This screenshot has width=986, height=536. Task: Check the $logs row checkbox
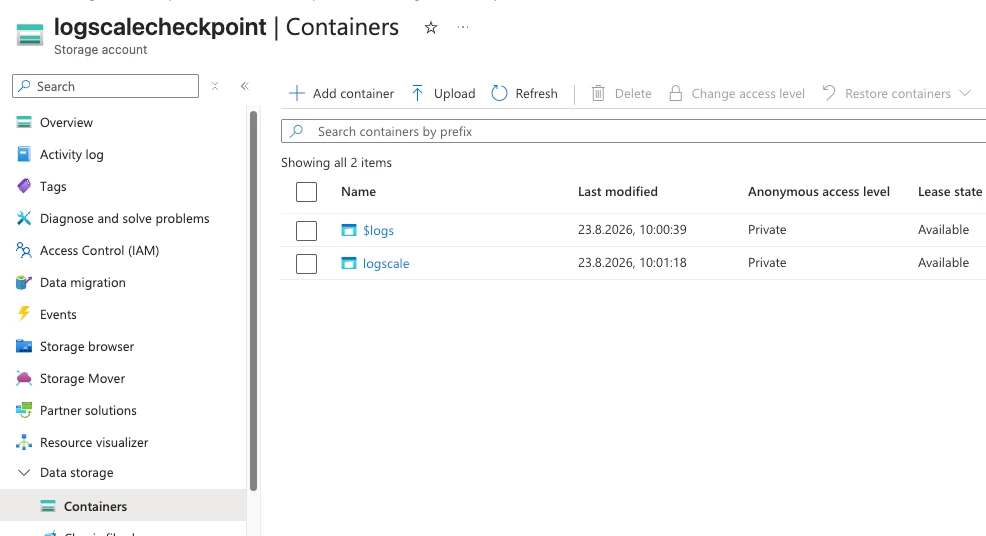(x=306, y=231)
